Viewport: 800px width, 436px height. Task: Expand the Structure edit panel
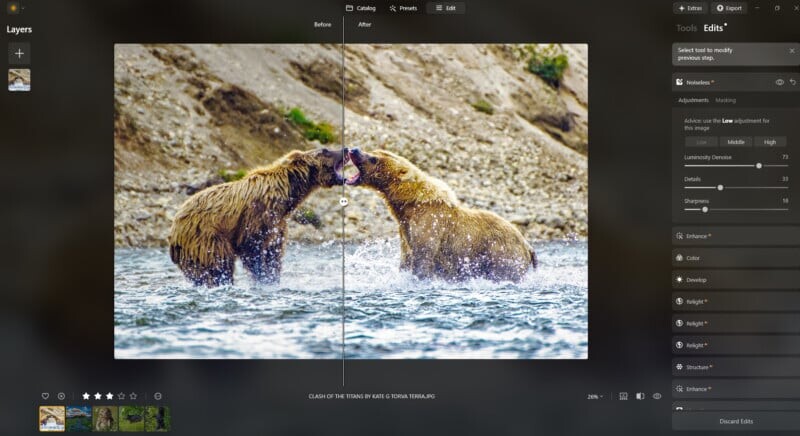coord(735,367)
